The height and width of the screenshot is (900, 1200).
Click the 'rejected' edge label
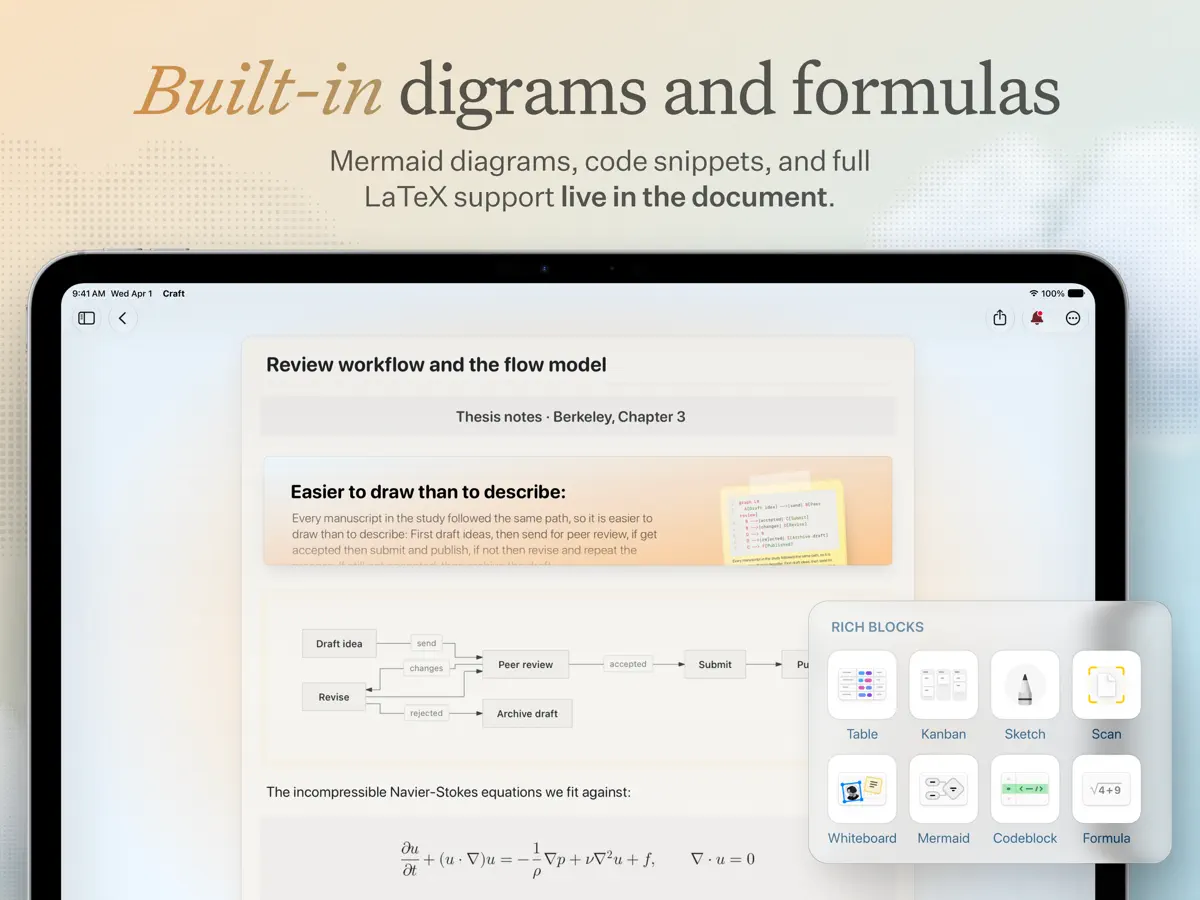[x=426, y=713]
